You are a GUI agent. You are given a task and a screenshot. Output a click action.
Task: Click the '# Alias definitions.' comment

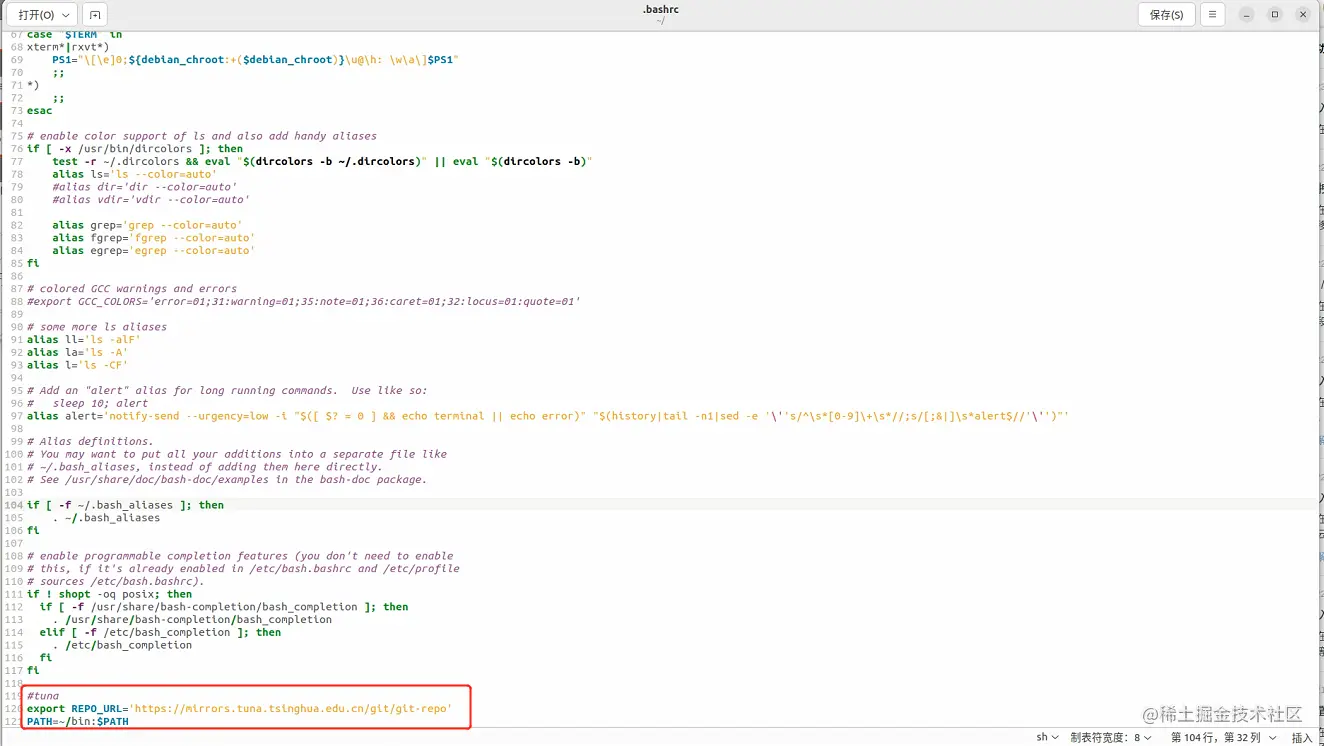point(90,441)
